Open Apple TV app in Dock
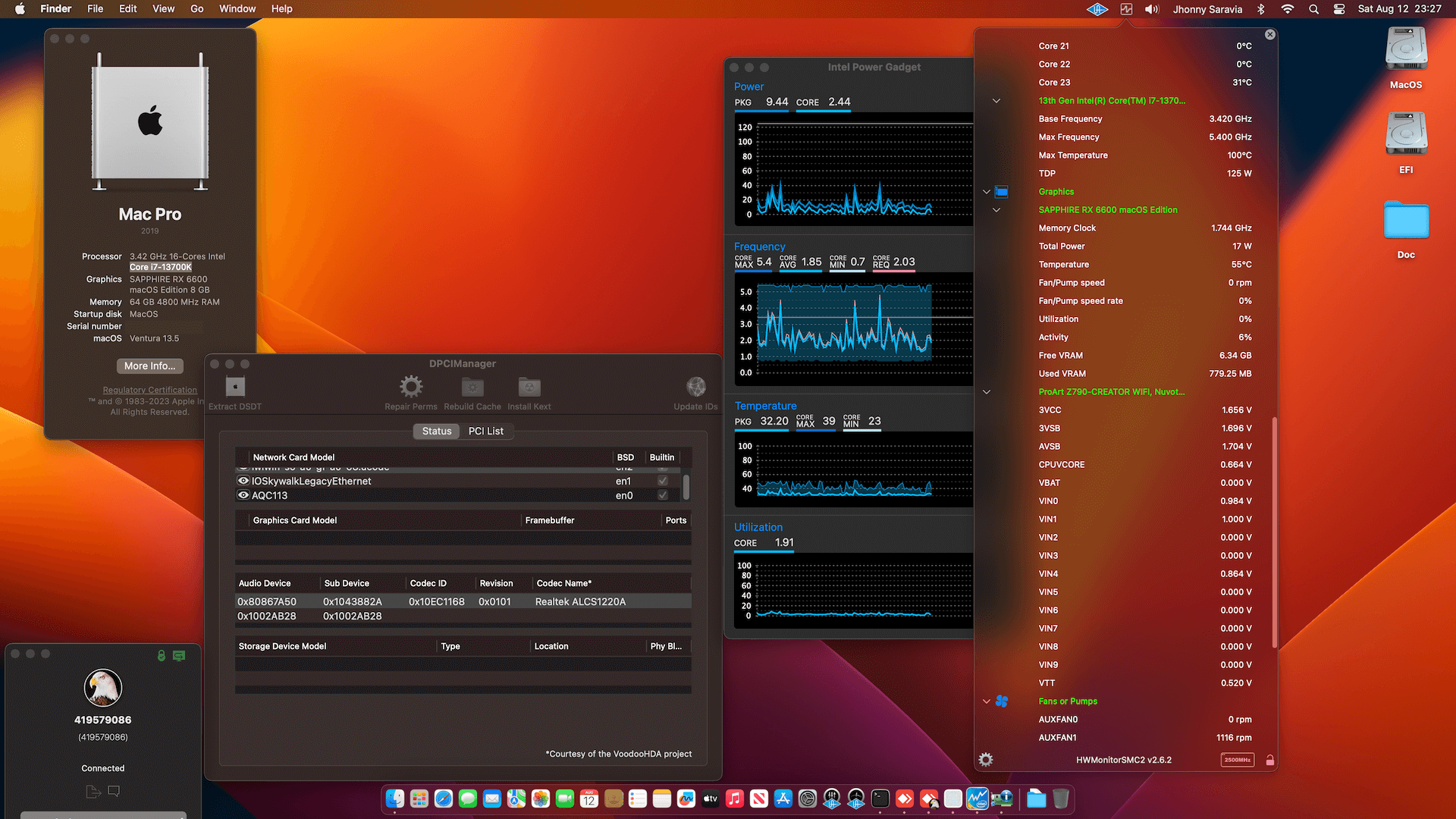 pyautogui.click(x=711, y=799)
